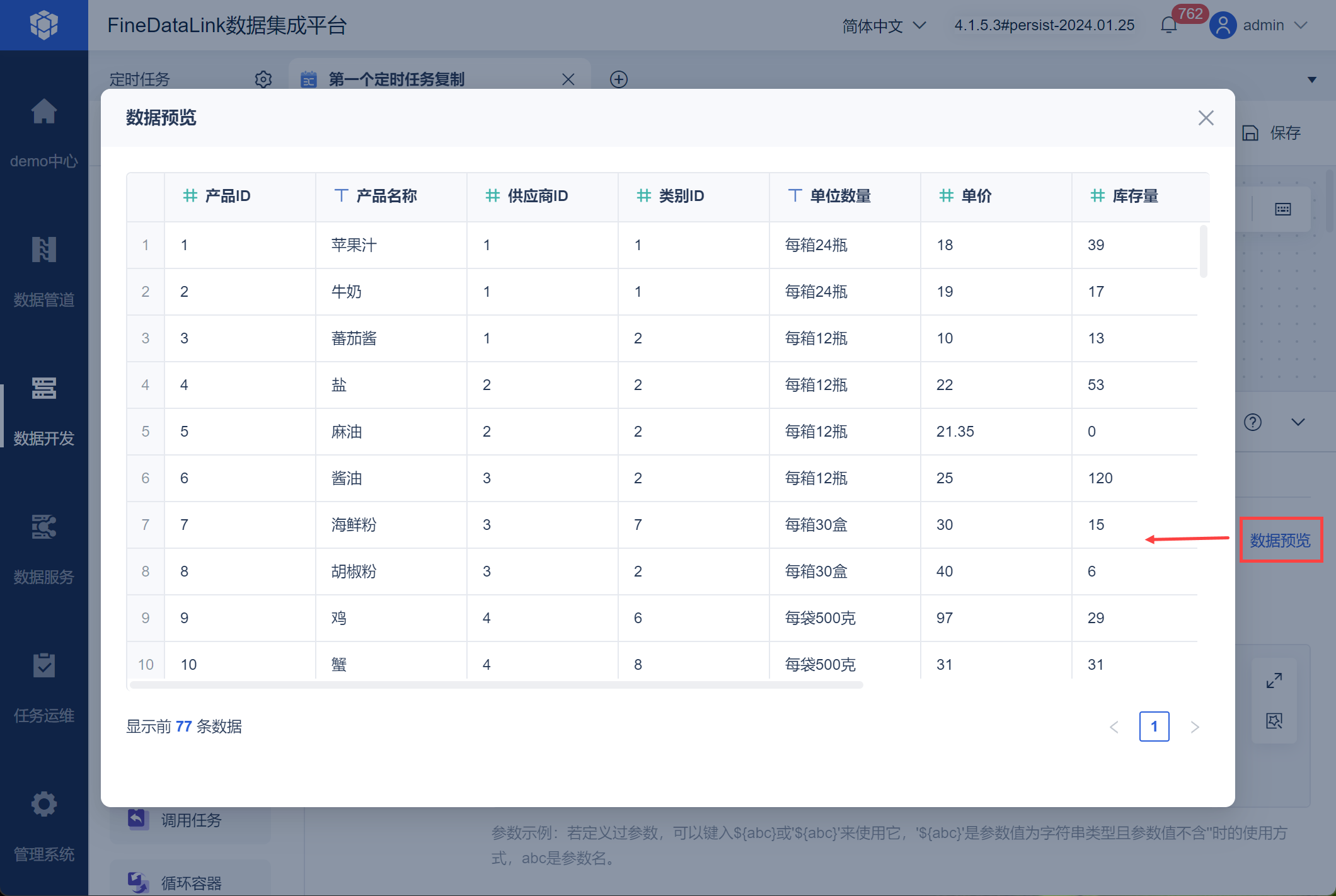1336x896 pixels.
Task: Switch to 第一个定时任务复制 tab
Action: [396, 79]
